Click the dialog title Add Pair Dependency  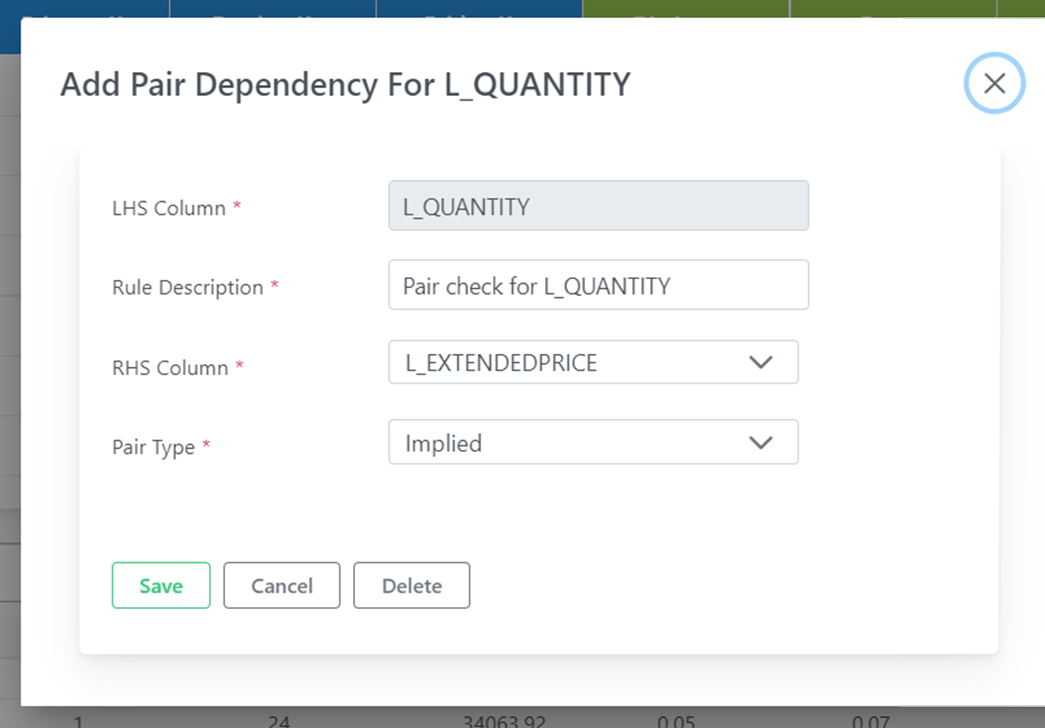coord(345,85)
